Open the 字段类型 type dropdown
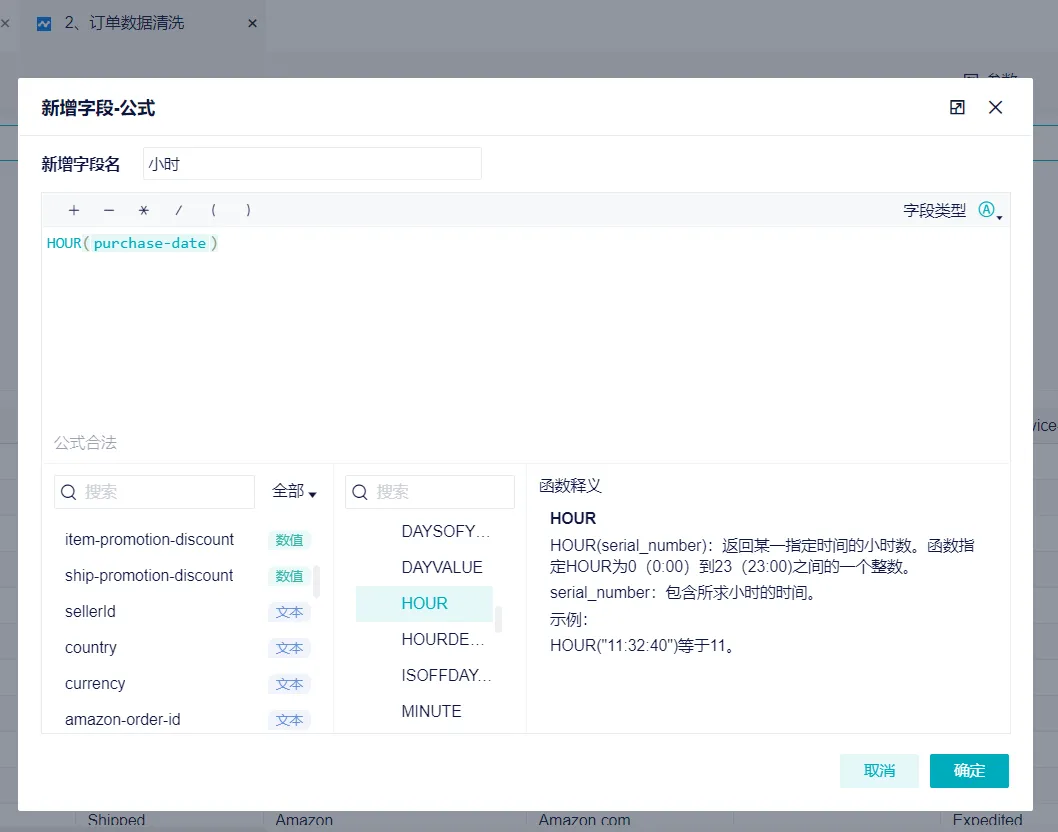The image size is (1058, 832). (989, 210)
